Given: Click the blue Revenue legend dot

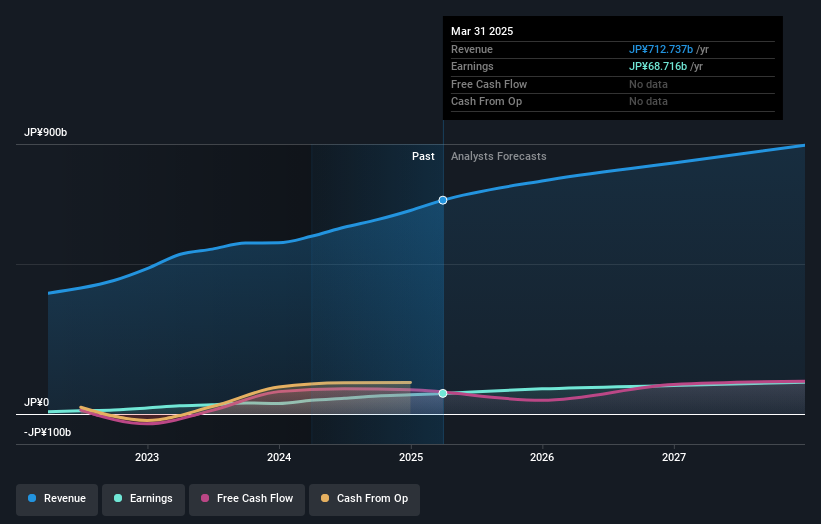Looking at the screenshot, I should [32, 498].
